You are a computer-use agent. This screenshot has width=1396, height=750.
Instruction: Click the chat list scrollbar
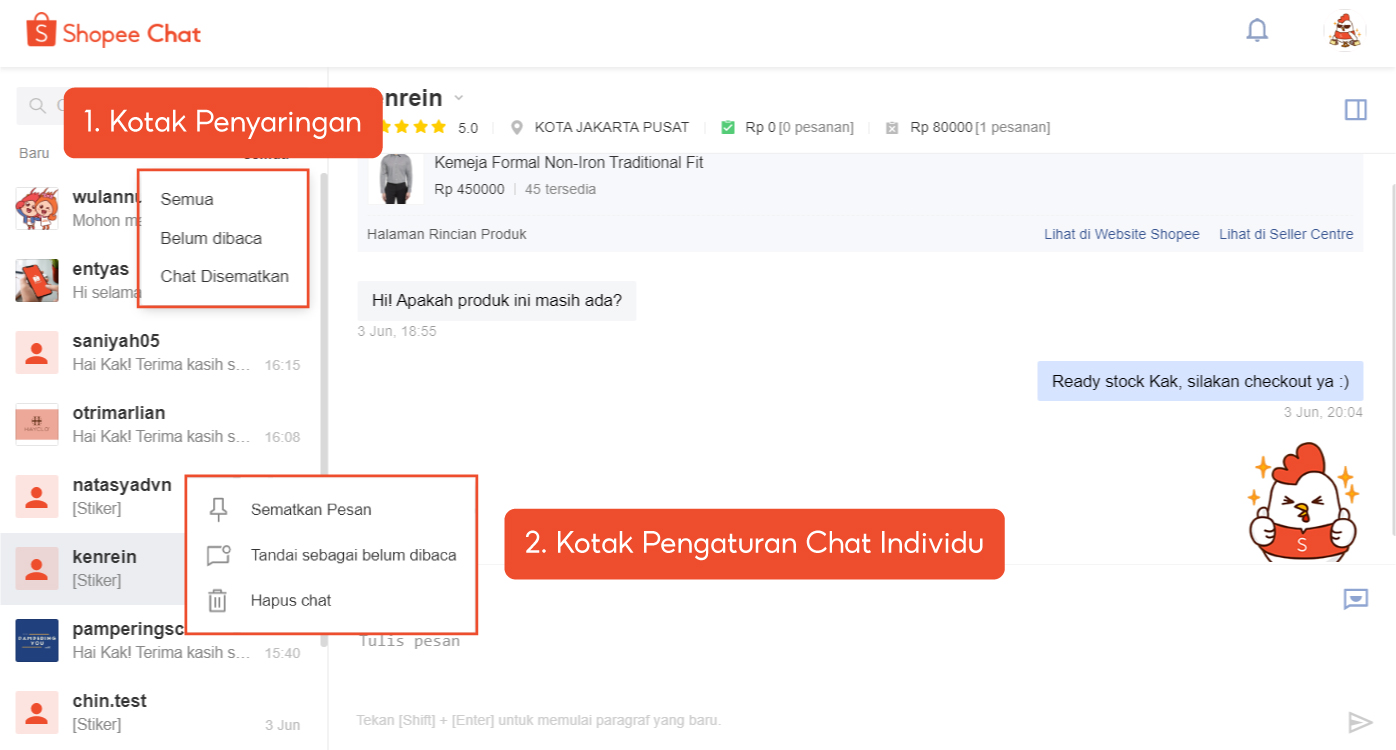pos(323,410)
